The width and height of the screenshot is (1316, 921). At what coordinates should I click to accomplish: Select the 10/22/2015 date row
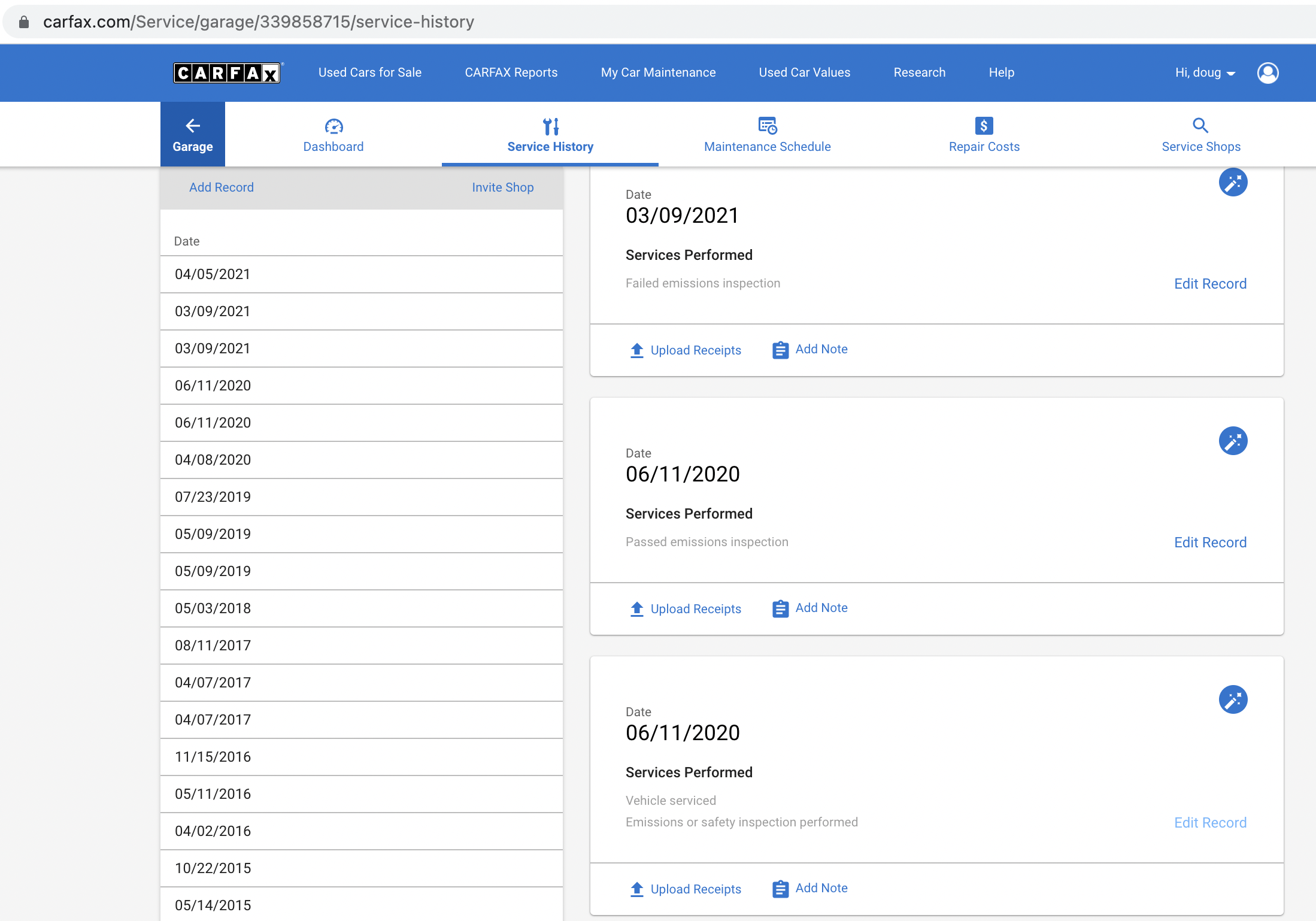click(x=362, y=868)
